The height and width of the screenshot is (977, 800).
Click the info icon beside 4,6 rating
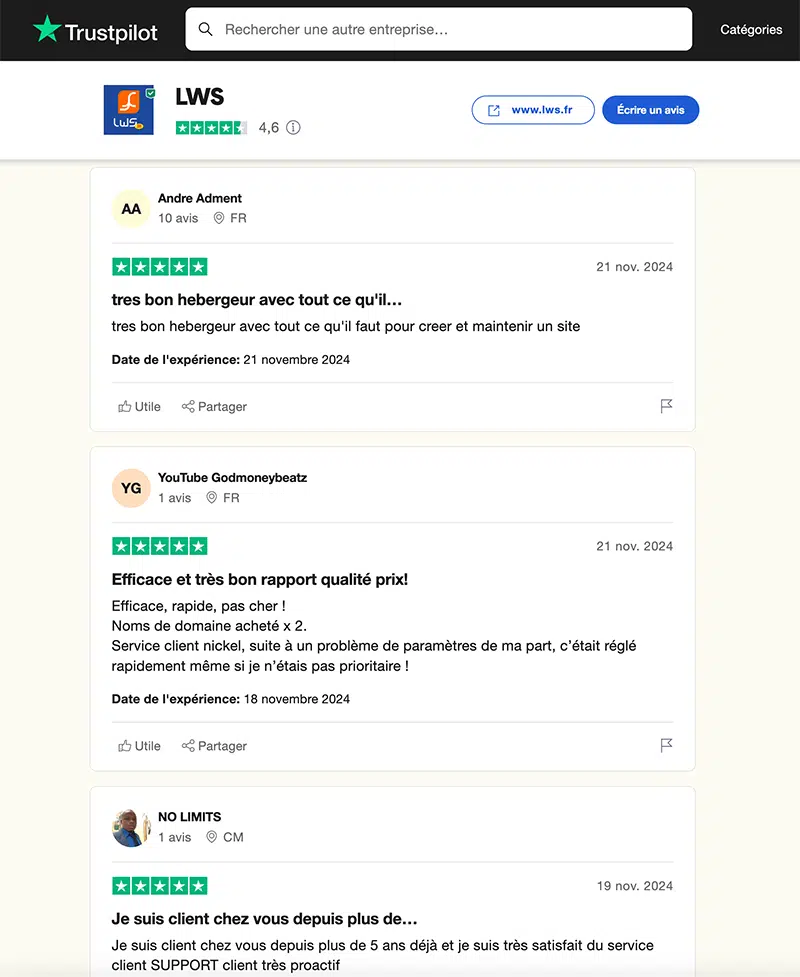pos(293,128)
